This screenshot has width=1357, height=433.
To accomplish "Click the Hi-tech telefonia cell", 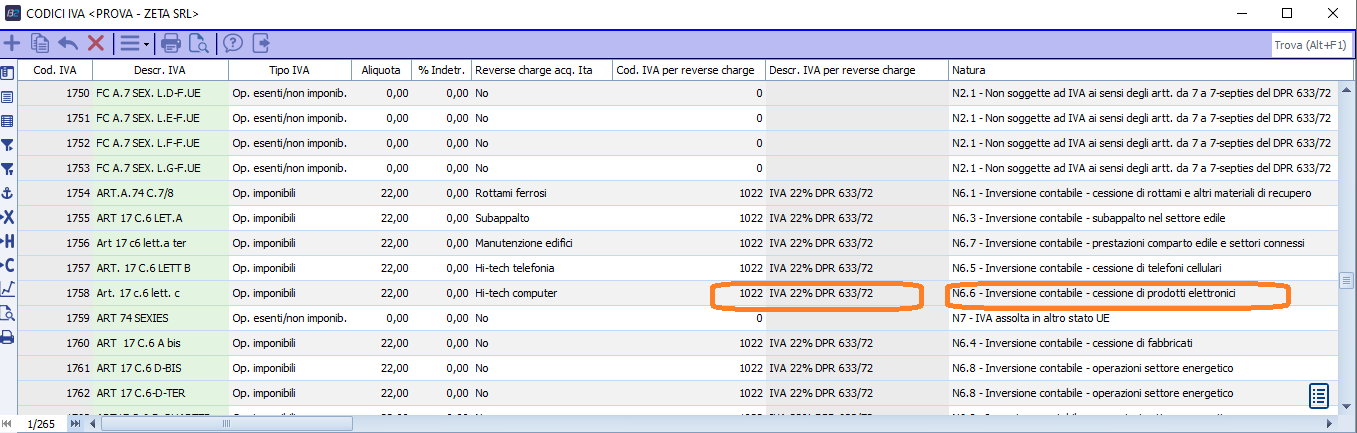I will (542, 269).
